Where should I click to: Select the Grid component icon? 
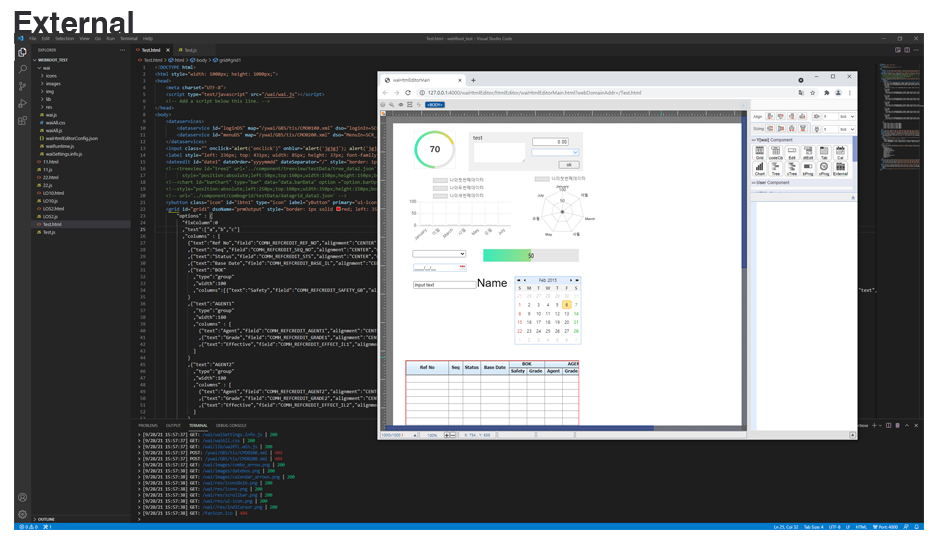(760, 152)
